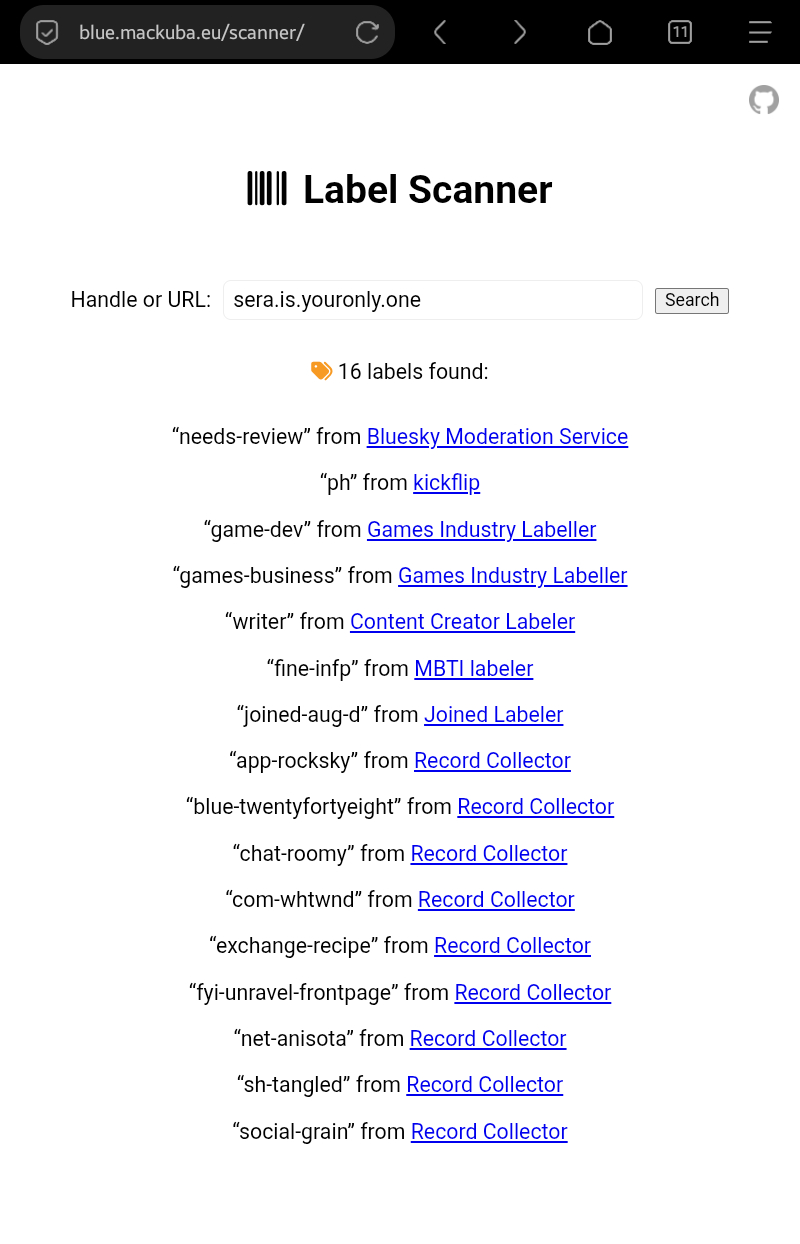Open Record Collector link beside sh-tangled
Screen dimensions: 800x1244
coord(484,1085)
